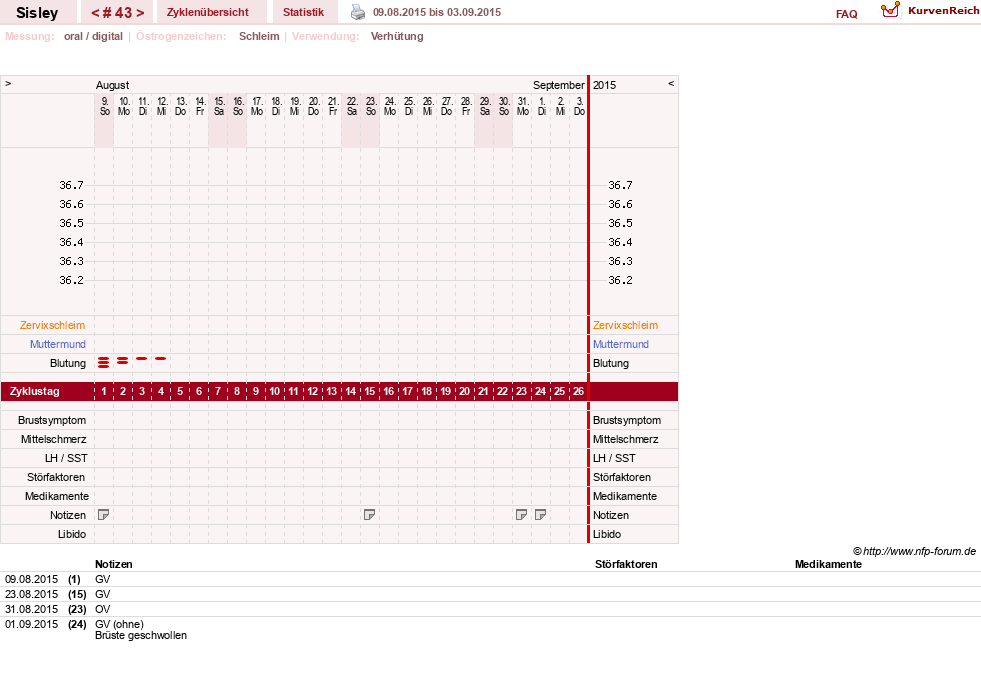Go to next cycle with the '>' arrow
981x677 pixels.
141,13
